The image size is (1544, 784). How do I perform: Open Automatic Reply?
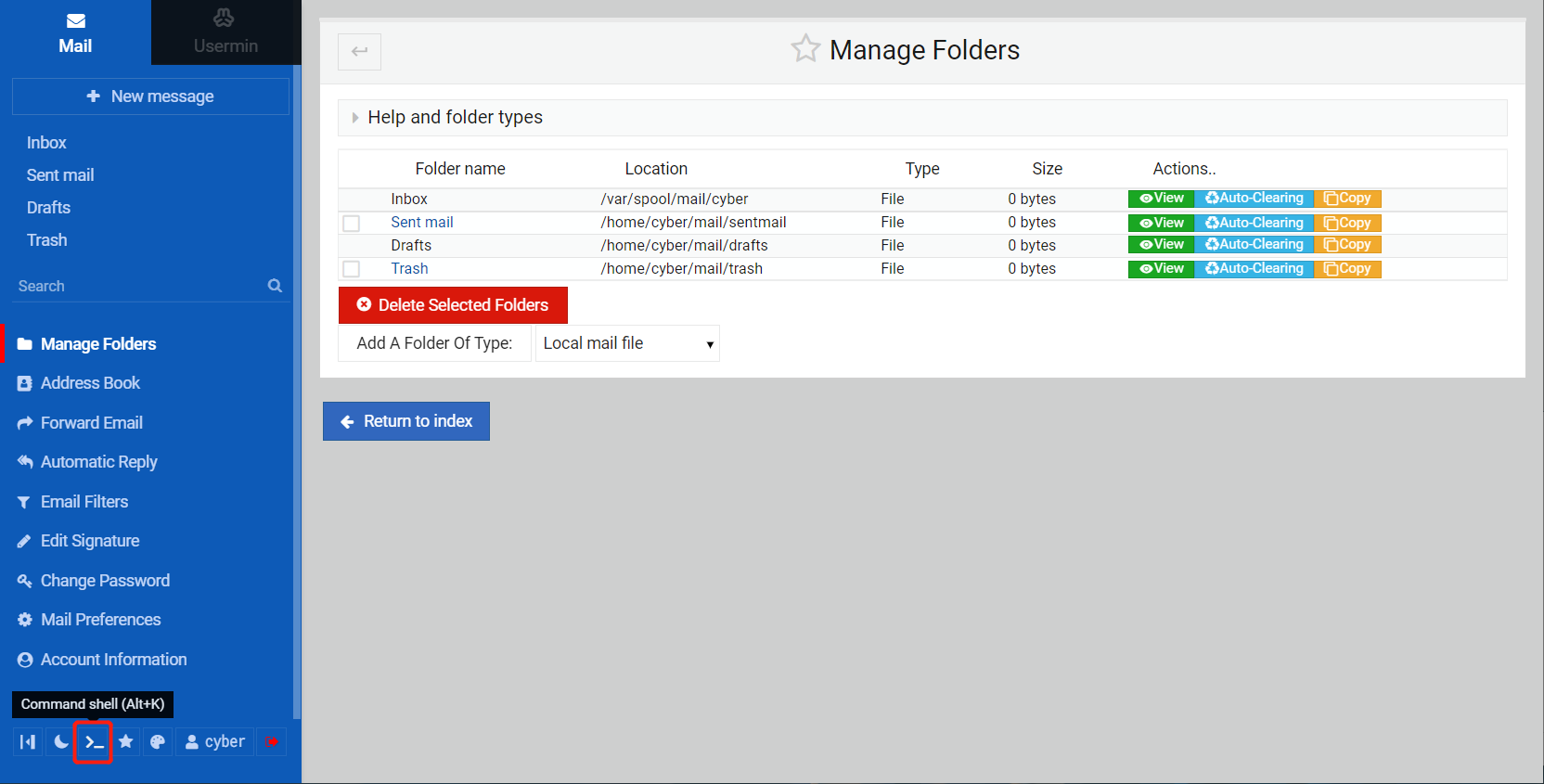pyautogui.click(x=98, y=462)
